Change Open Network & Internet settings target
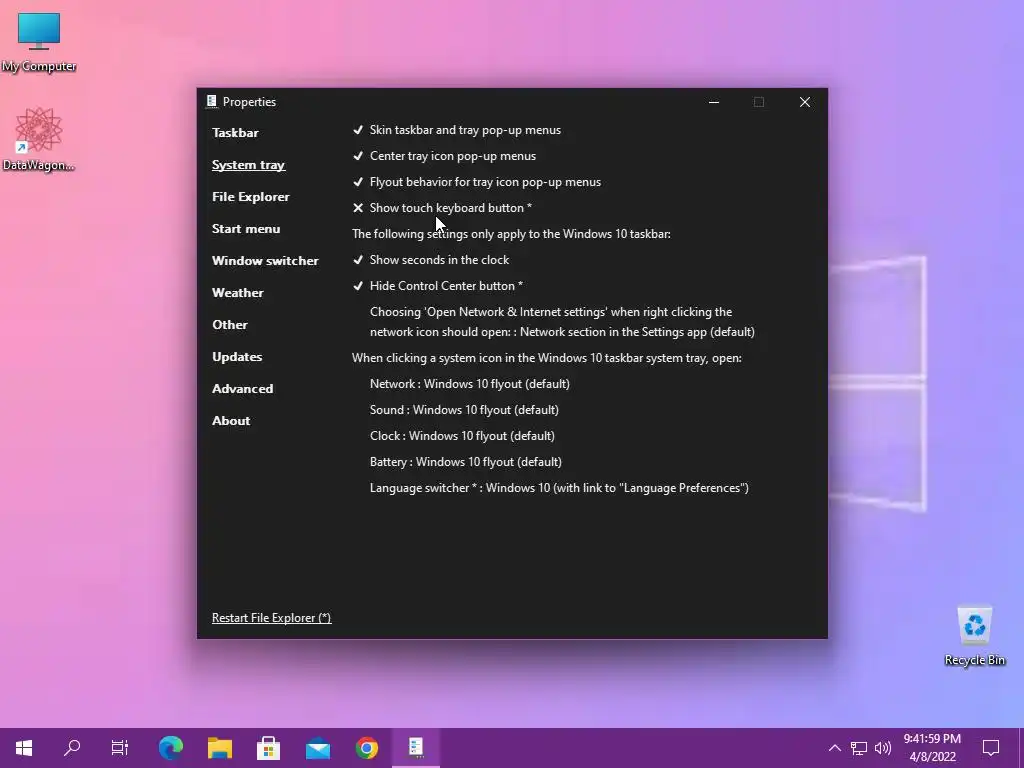The width and height of the screenshot is (1024, 768). pyautogui.click(x=562, y=322)
